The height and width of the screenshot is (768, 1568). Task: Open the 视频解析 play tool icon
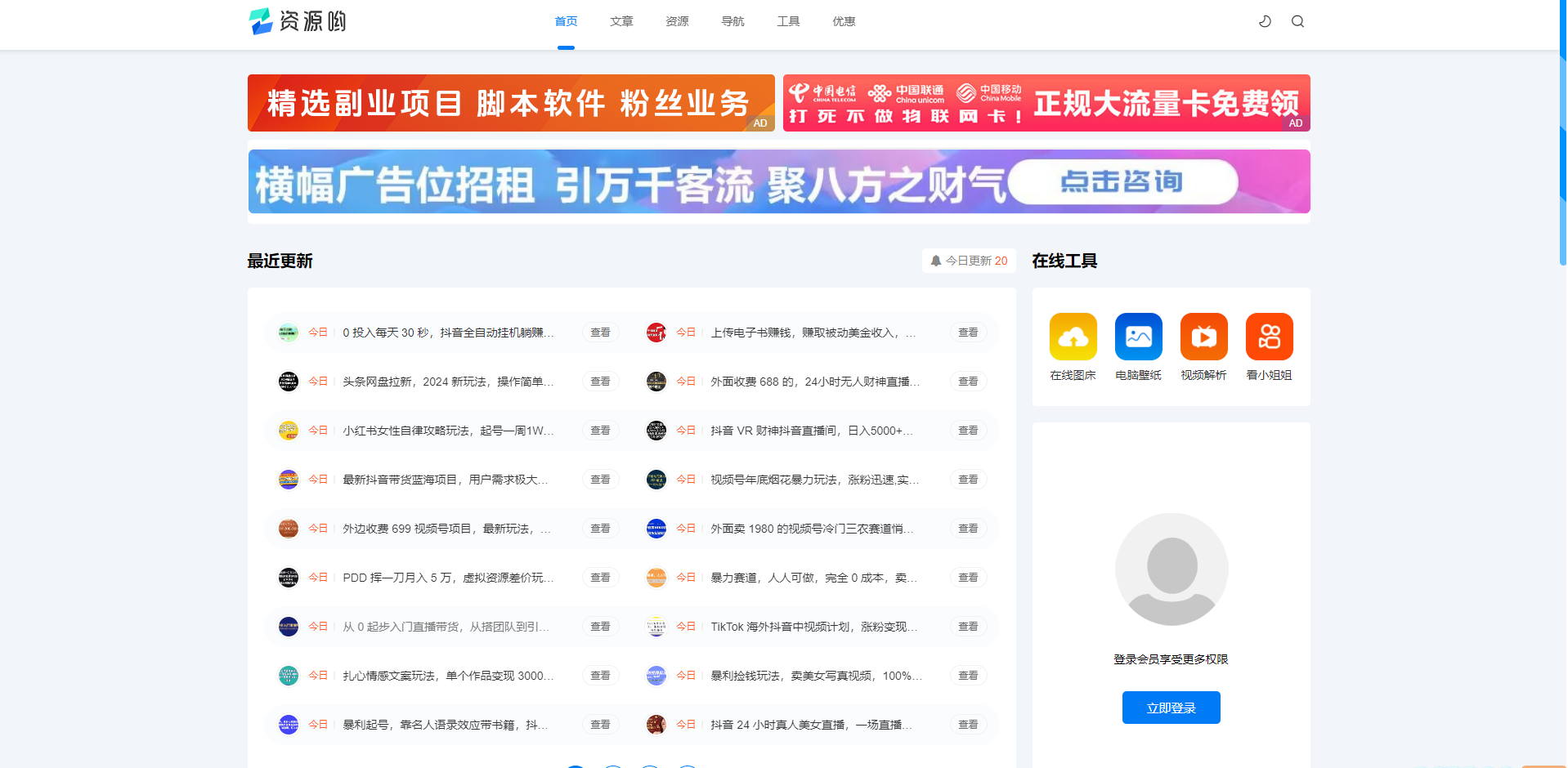1203,337
